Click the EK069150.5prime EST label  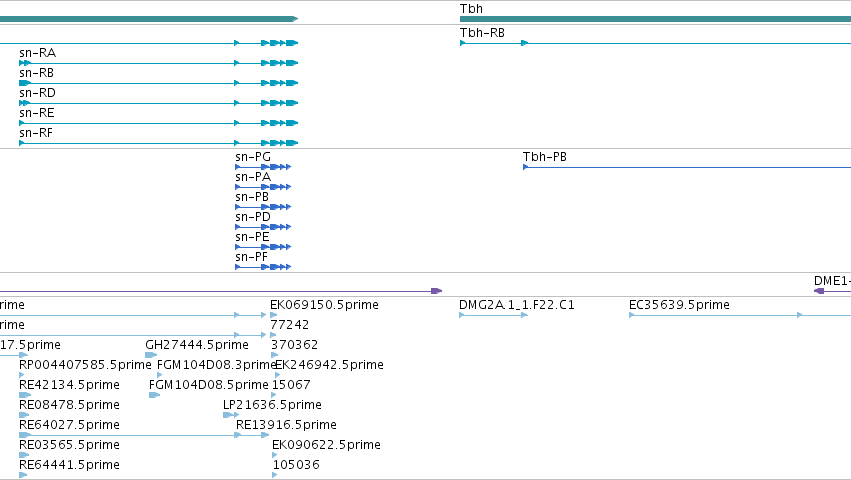point(325,305)
